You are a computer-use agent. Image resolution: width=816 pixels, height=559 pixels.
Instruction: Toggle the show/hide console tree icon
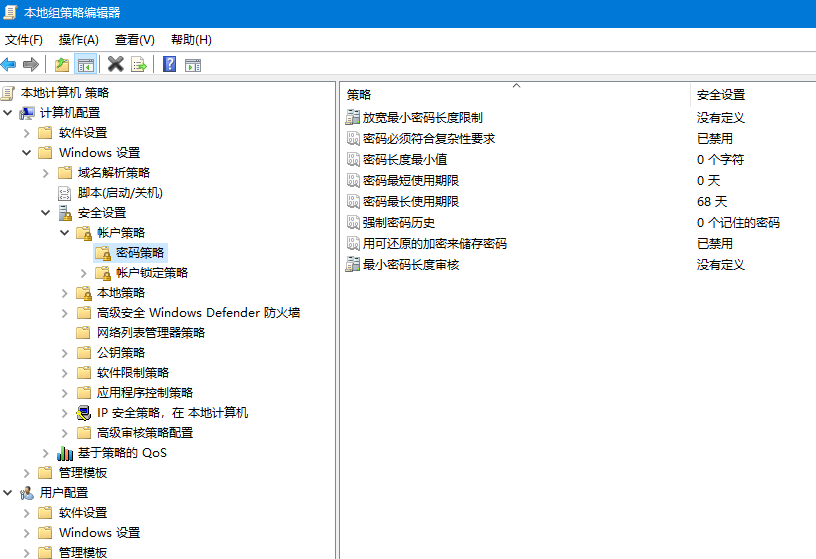point(86,65)
